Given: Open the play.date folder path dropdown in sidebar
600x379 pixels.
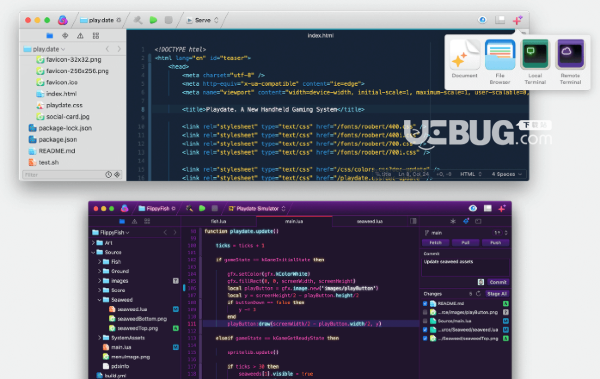Looking at the screenshot, I should pos(44,49).
